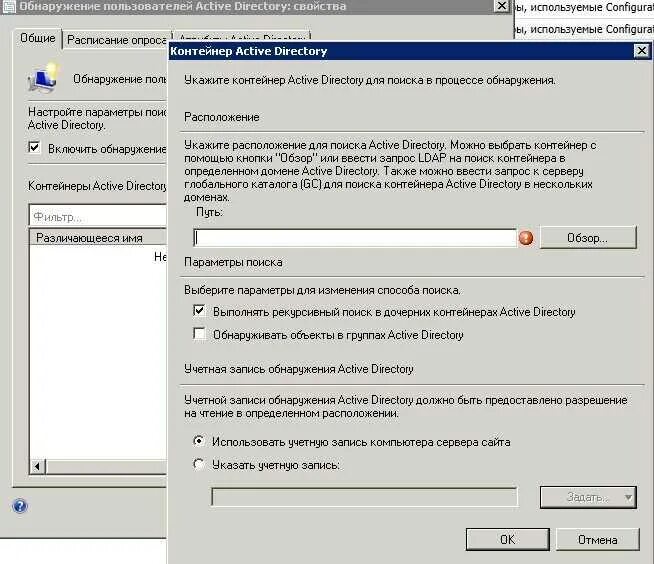Click the Отмена cancel button
The image size is (654, 564).
point(597,539)
